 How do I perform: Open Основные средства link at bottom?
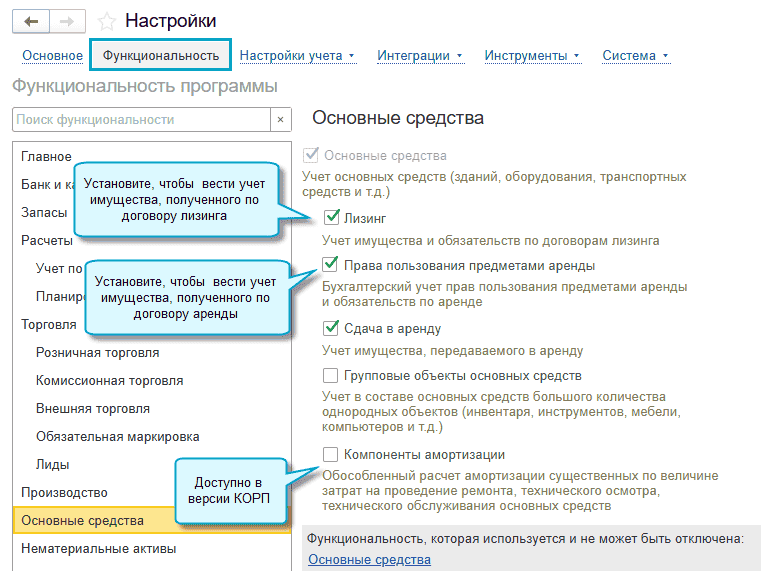point(369,559)
